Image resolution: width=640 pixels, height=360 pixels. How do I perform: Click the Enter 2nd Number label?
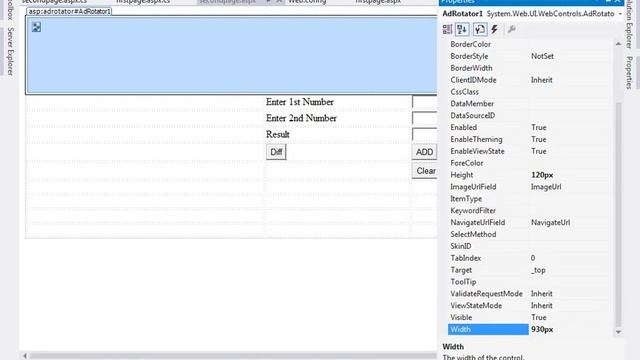pos(301,118)
